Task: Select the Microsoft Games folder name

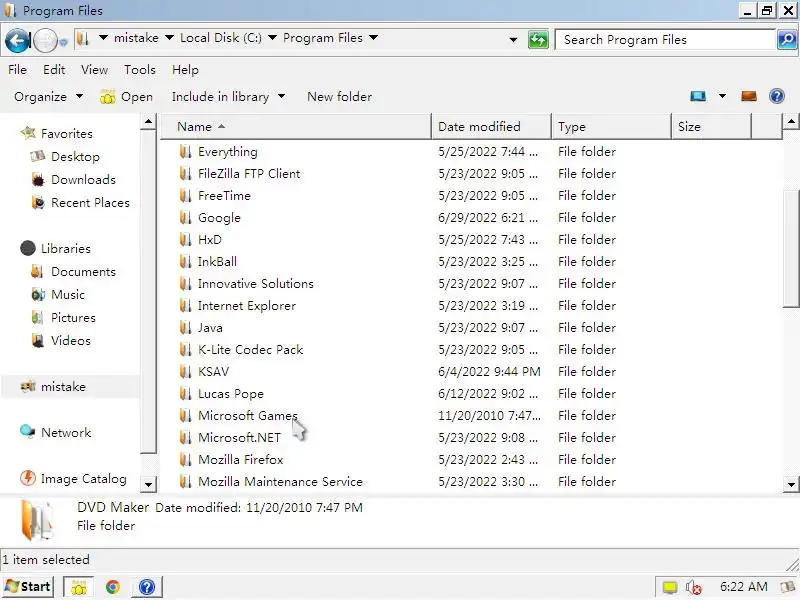Action: point(247,415)
